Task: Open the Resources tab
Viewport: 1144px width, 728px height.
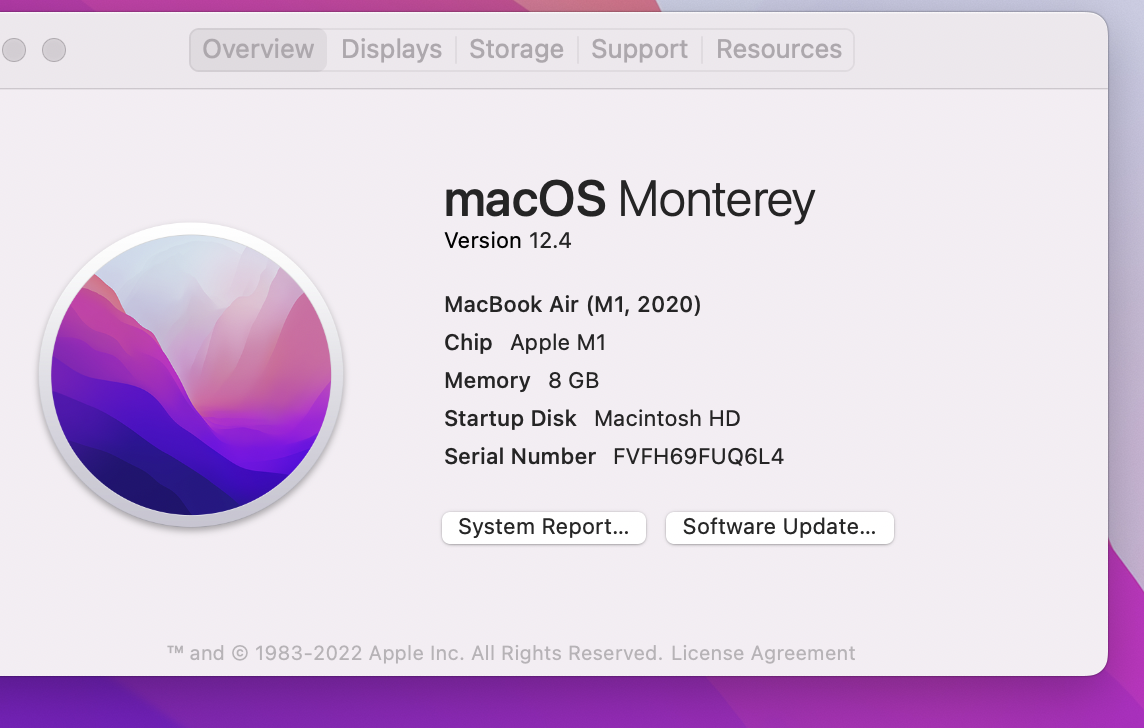Action: coord(779,49)
